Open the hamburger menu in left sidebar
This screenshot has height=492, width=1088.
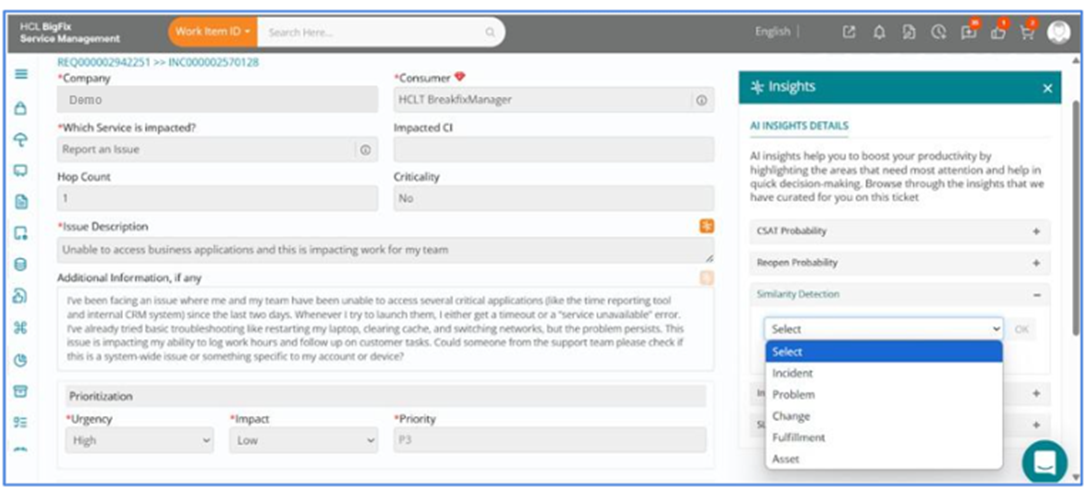tap(21, 74)
